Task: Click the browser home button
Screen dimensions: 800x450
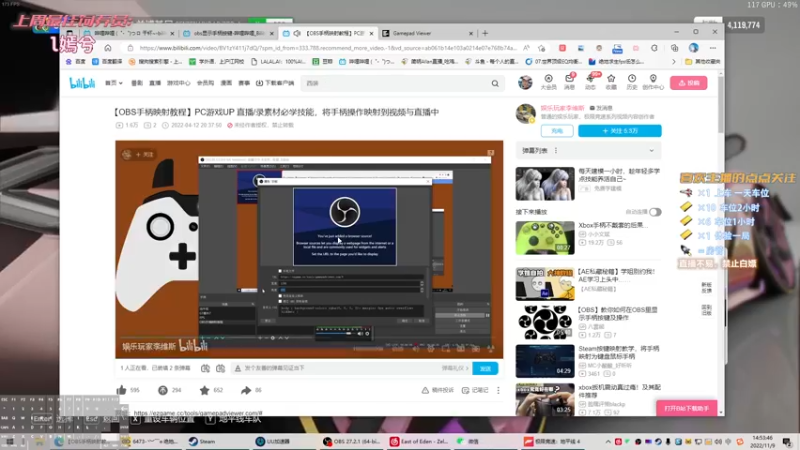Action: point(108,48)
